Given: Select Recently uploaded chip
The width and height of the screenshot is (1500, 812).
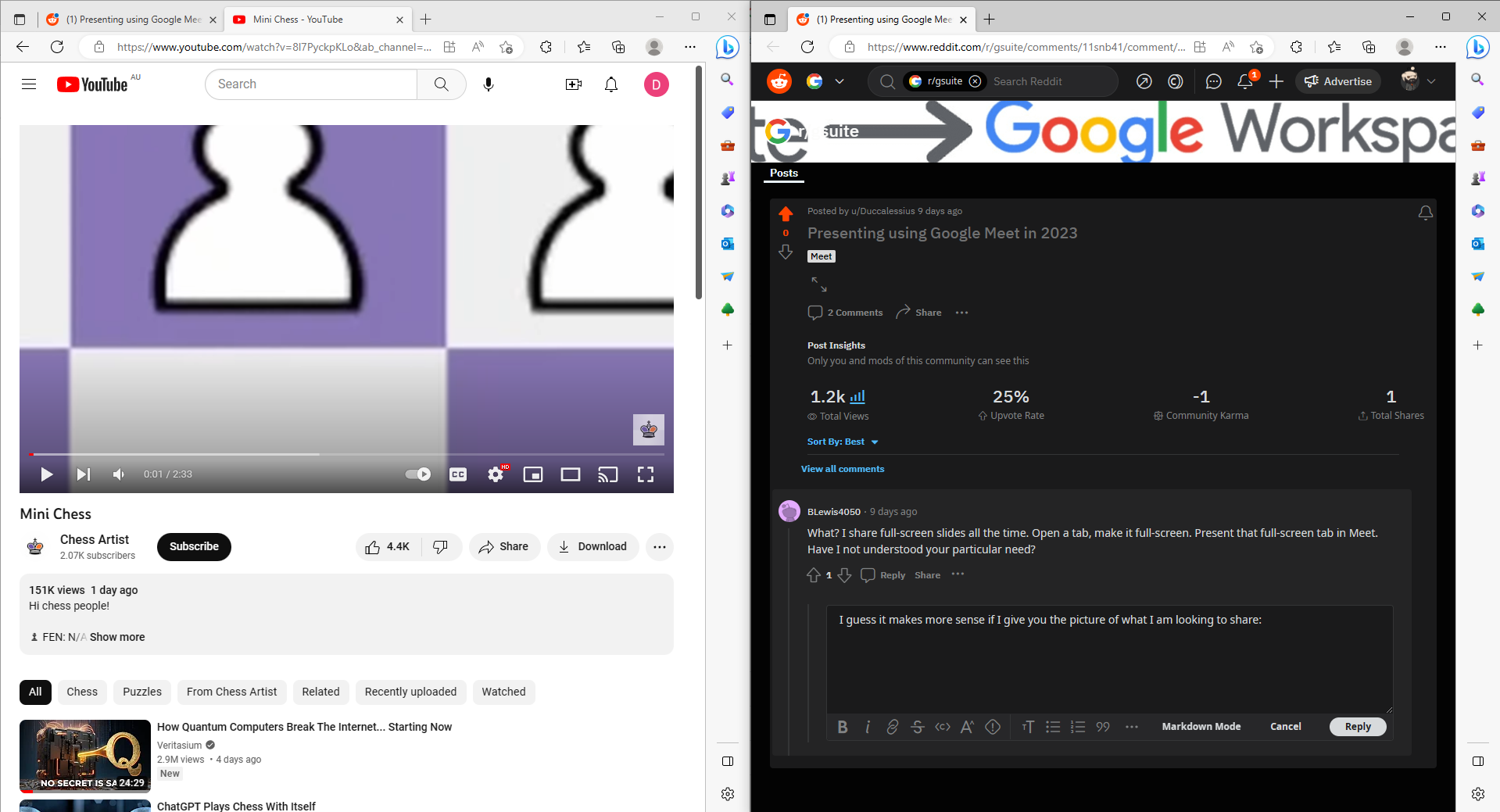Looking at the screenshot, I should coord(410,692).
